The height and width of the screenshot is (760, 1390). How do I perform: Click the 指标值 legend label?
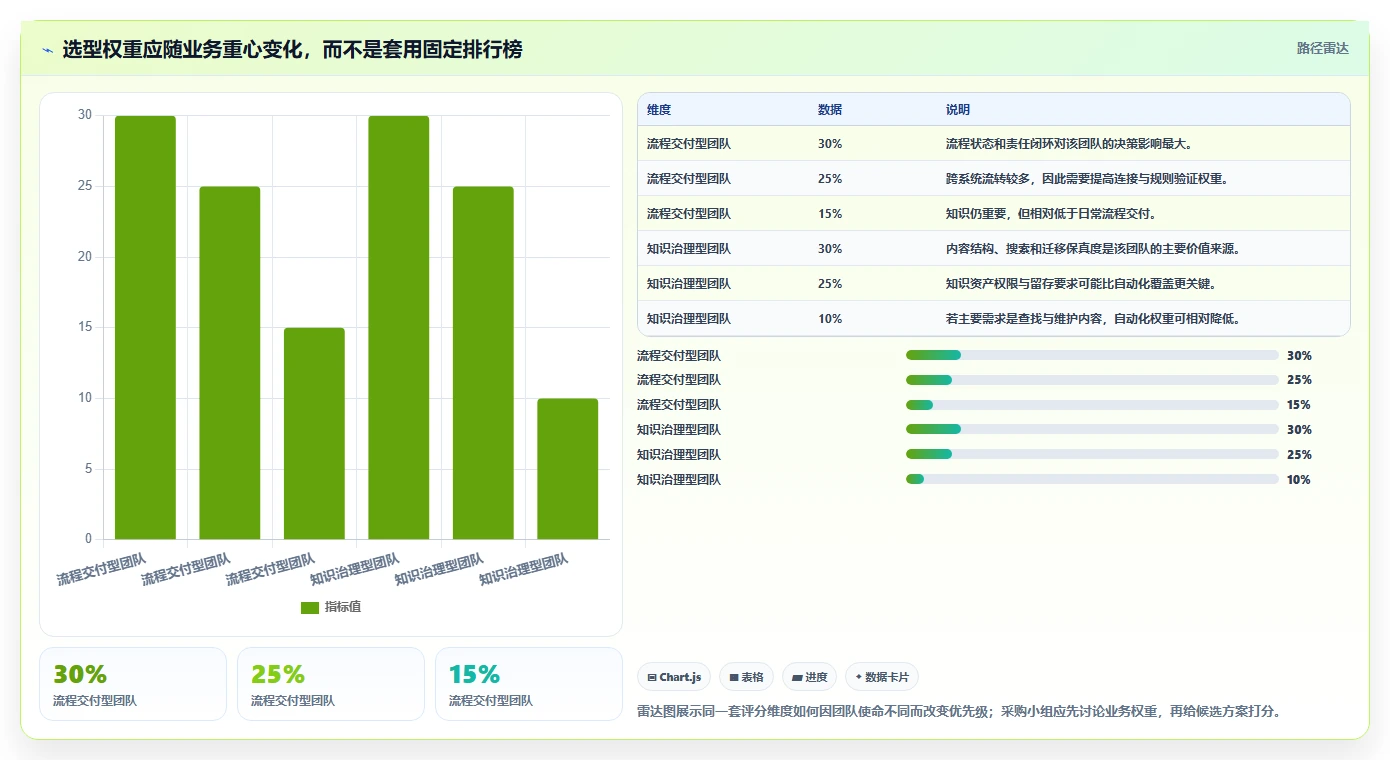343,607
